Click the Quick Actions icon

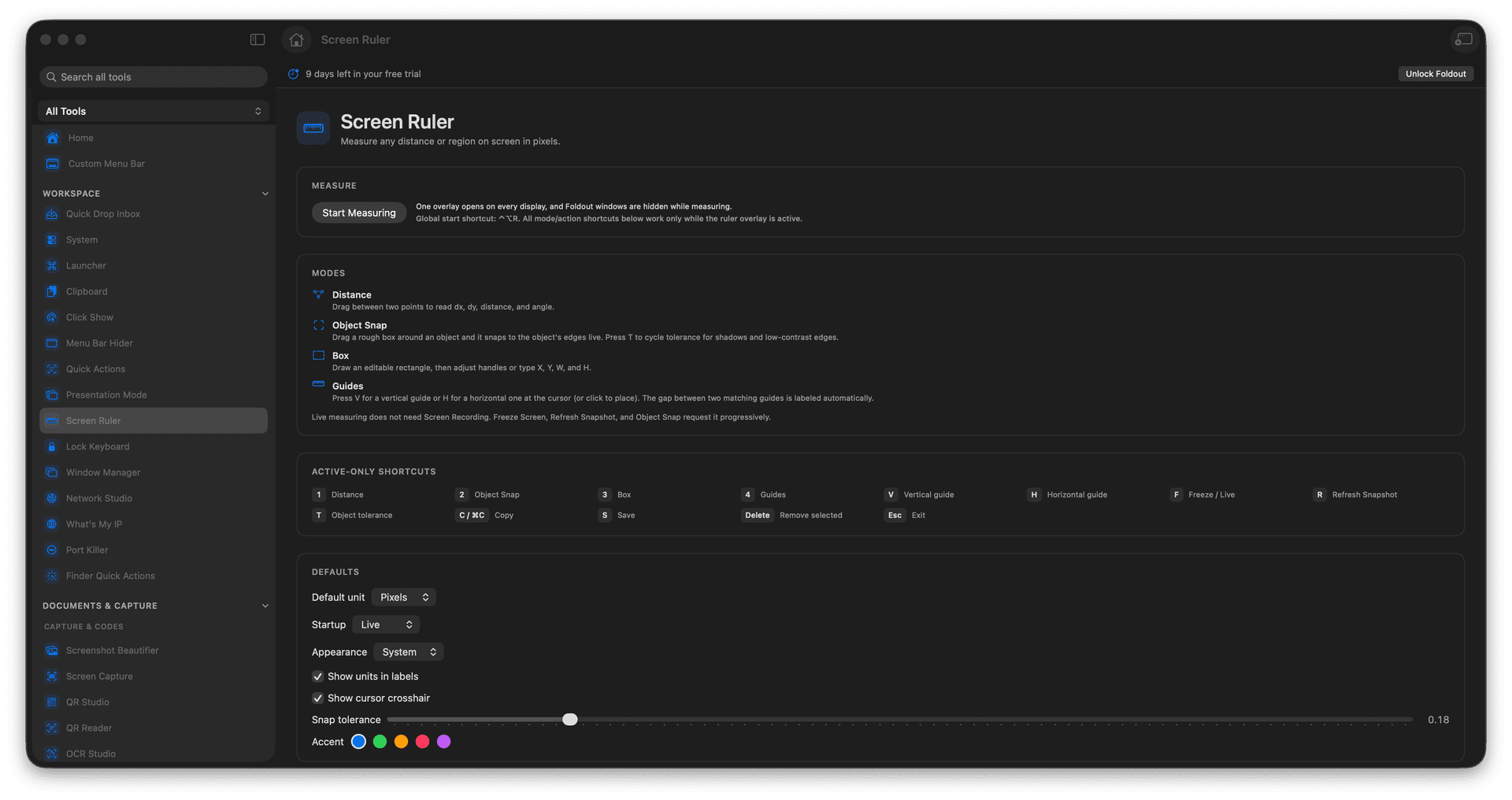pyautogui.click(x=52, y=369)
